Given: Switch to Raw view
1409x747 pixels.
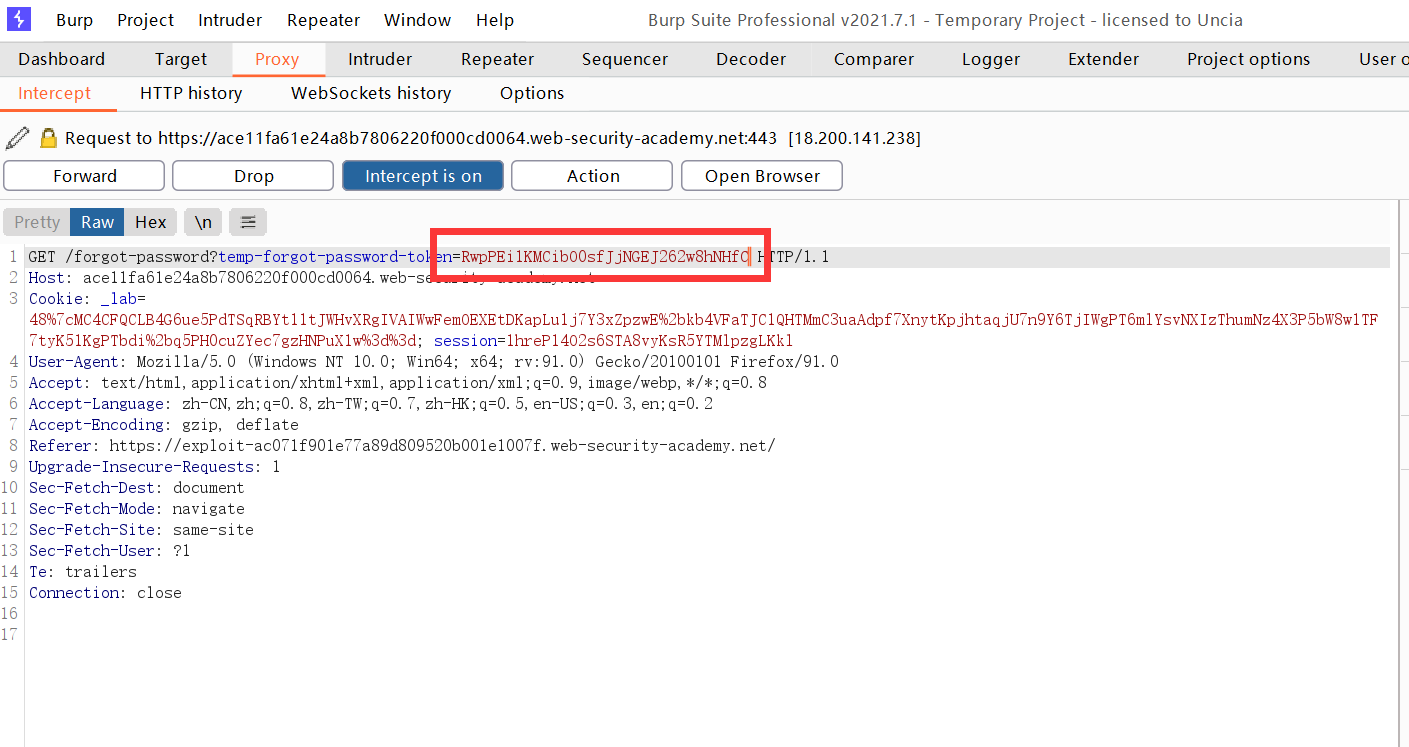Looking at the screenshot, I should click(x=98, y=222).
